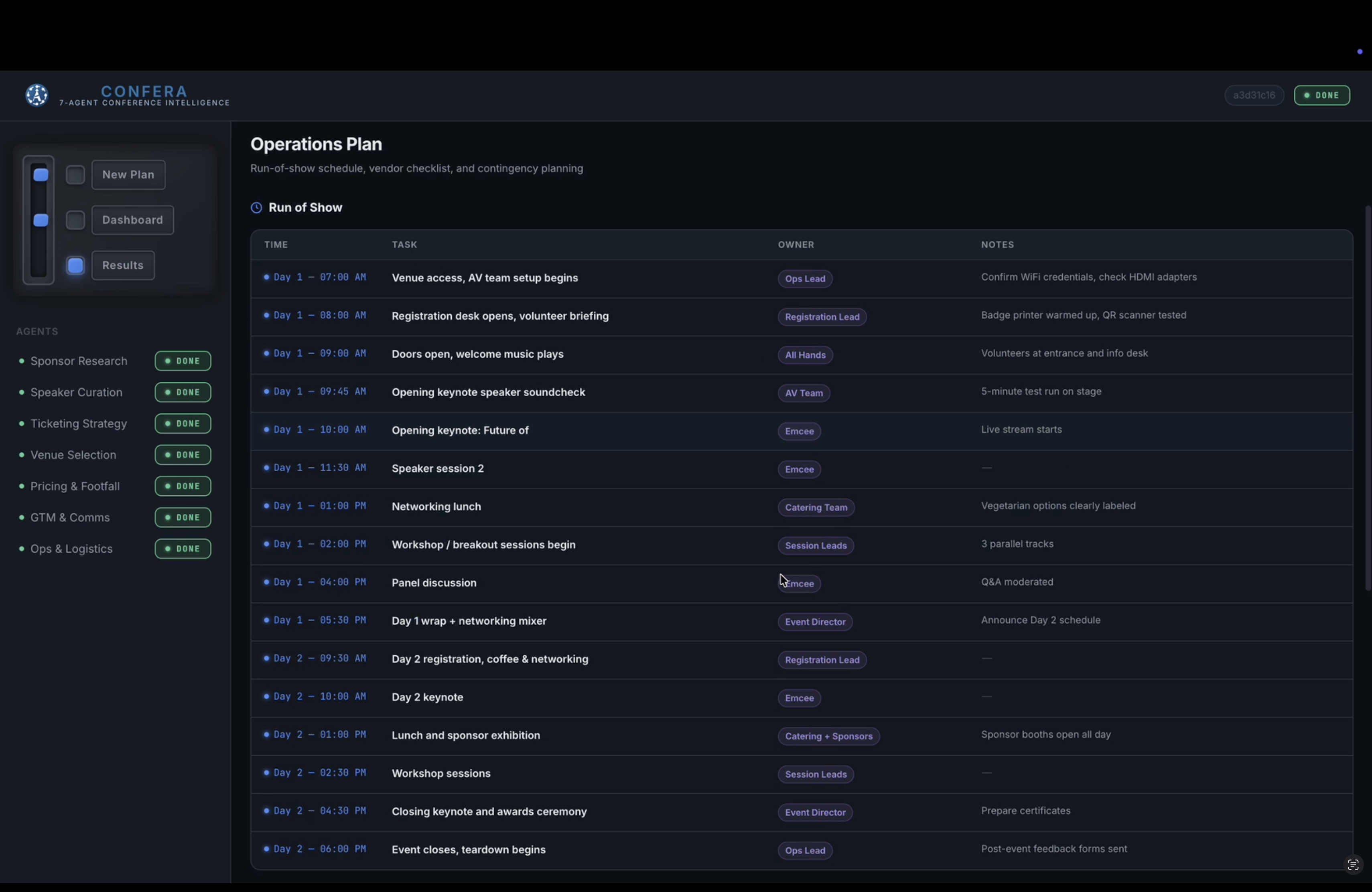Screen dimensions: 1372x892
Task: Click the All Hands owner tag
Action: (805, 355)
